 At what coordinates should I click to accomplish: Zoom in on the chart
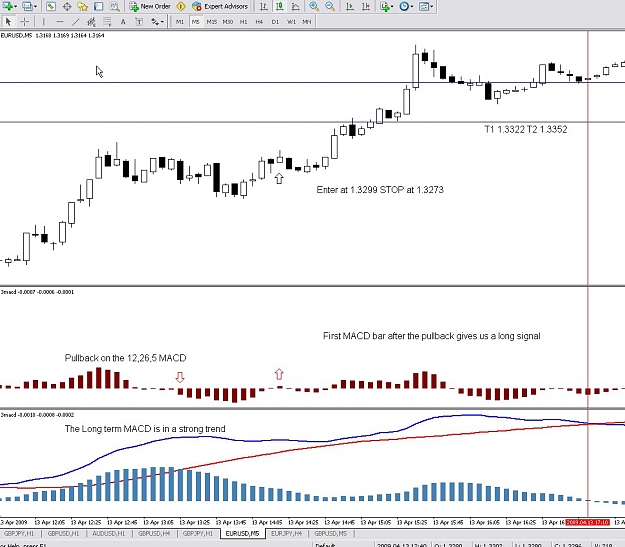tap(314, 6)
